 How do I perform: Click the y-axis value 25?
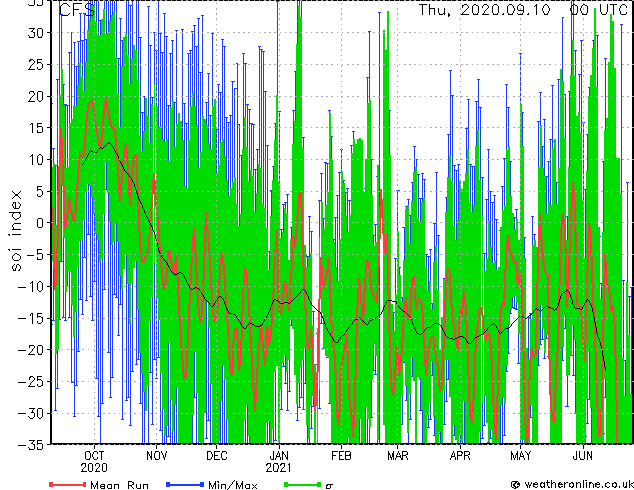(x=36, y=64)
